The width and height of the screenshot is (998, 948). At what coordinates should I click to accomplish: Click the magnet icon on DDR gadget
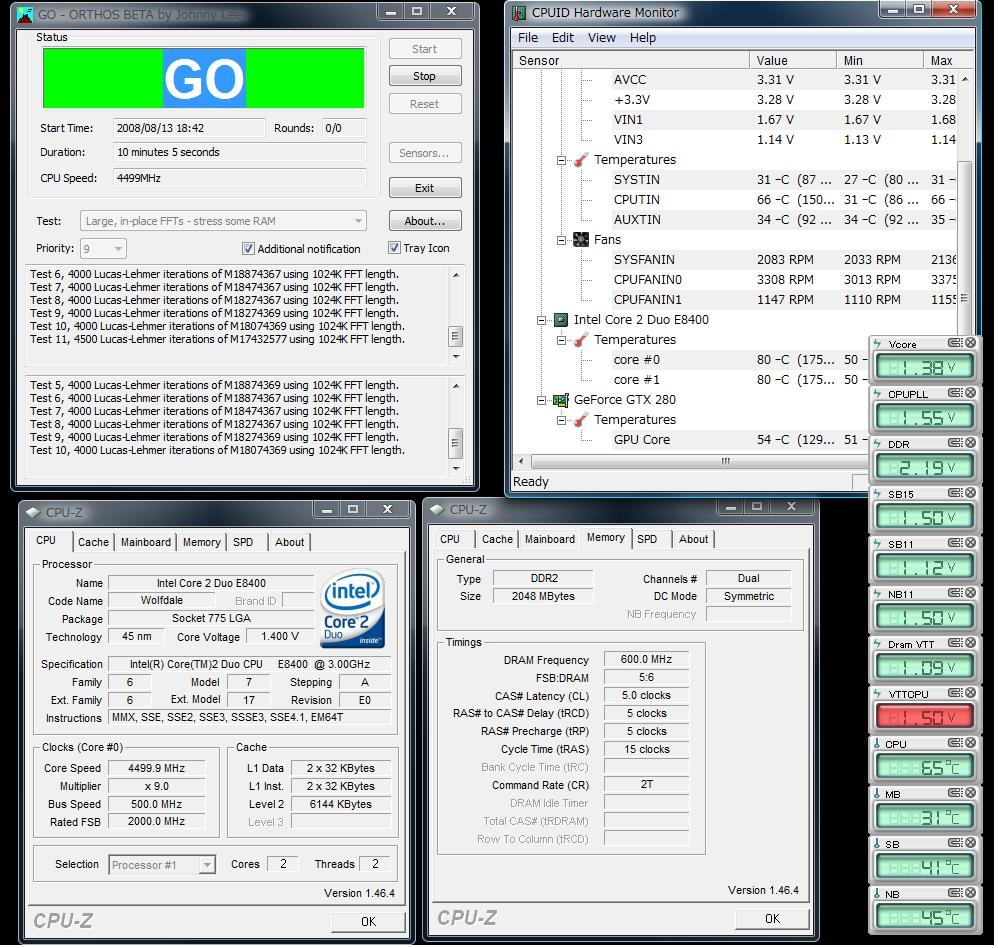pyautogui.click(x=955, y=444)
